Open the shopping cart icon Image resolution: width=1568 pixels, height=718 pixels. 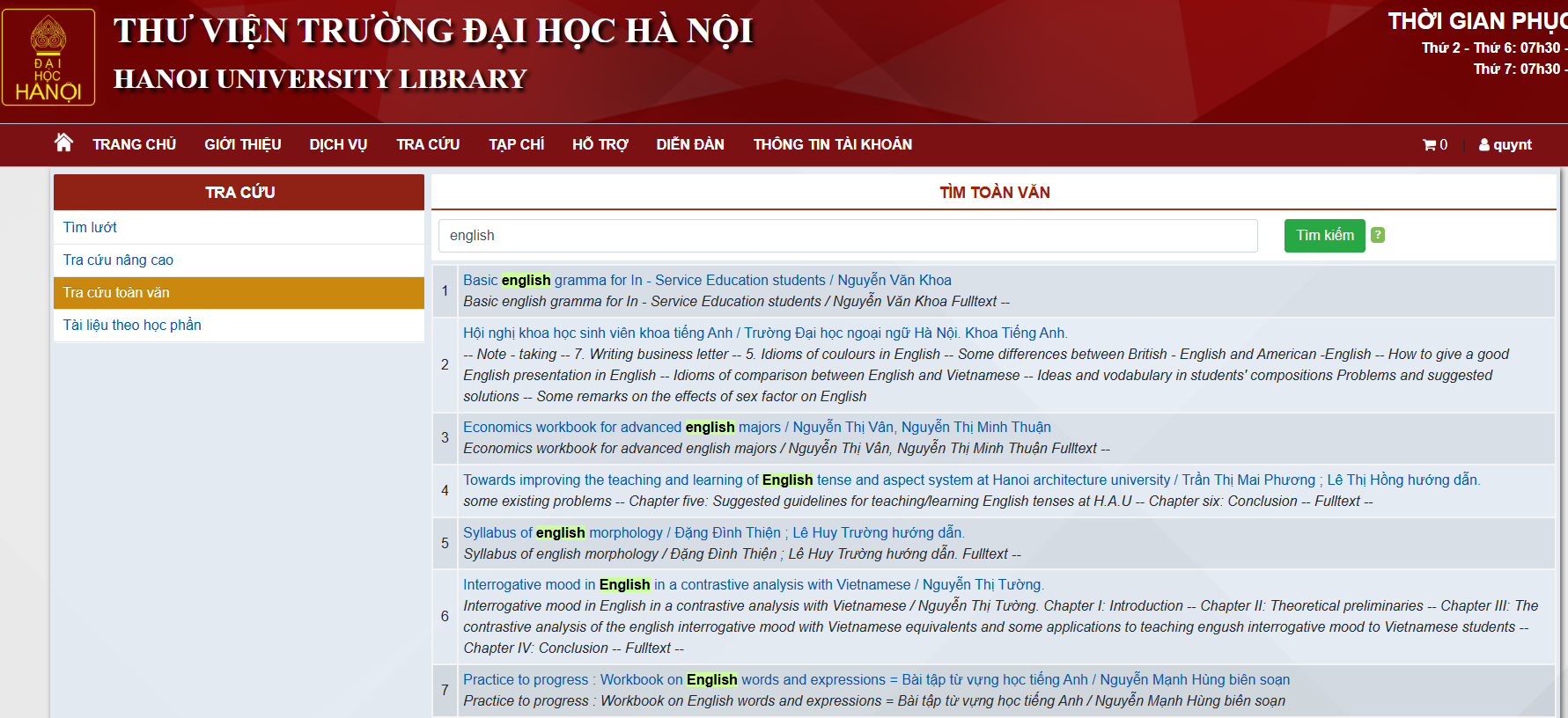[1429, 145]
